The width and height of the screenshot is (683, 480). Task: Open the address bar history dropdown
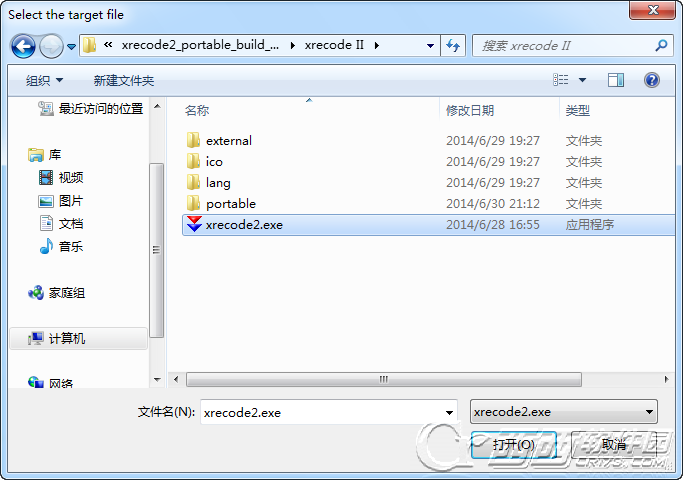[430, 46]
